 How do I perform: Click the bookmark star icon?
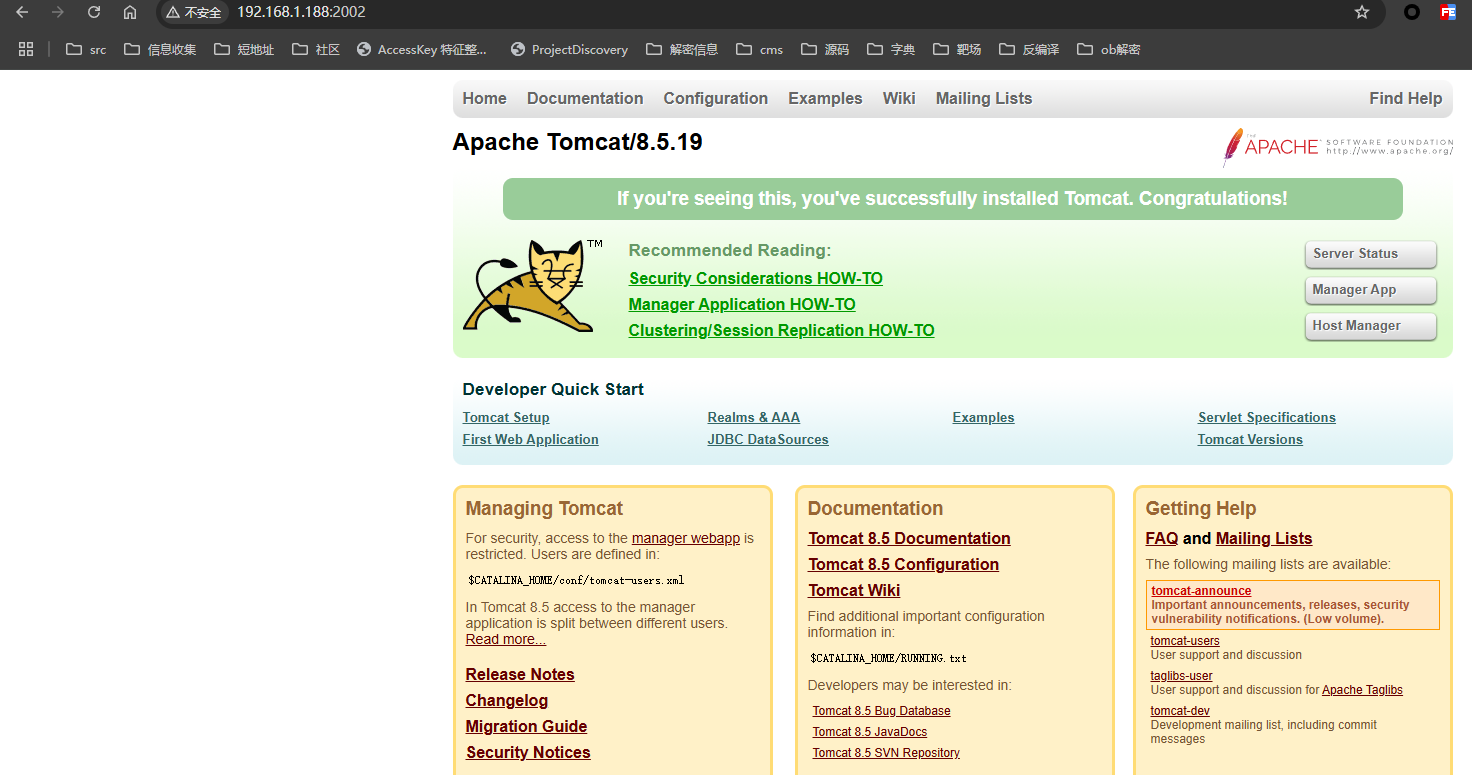pos(1361,14)
